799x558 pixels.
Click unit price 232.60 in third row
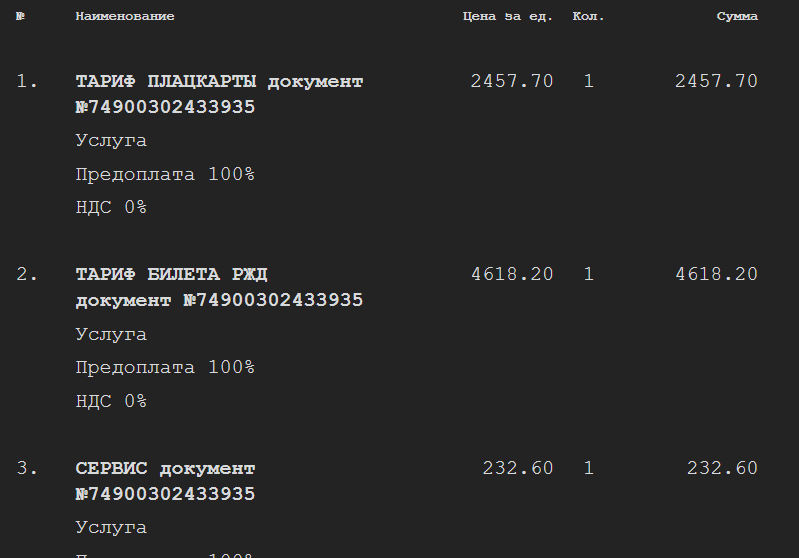(518, 468)
